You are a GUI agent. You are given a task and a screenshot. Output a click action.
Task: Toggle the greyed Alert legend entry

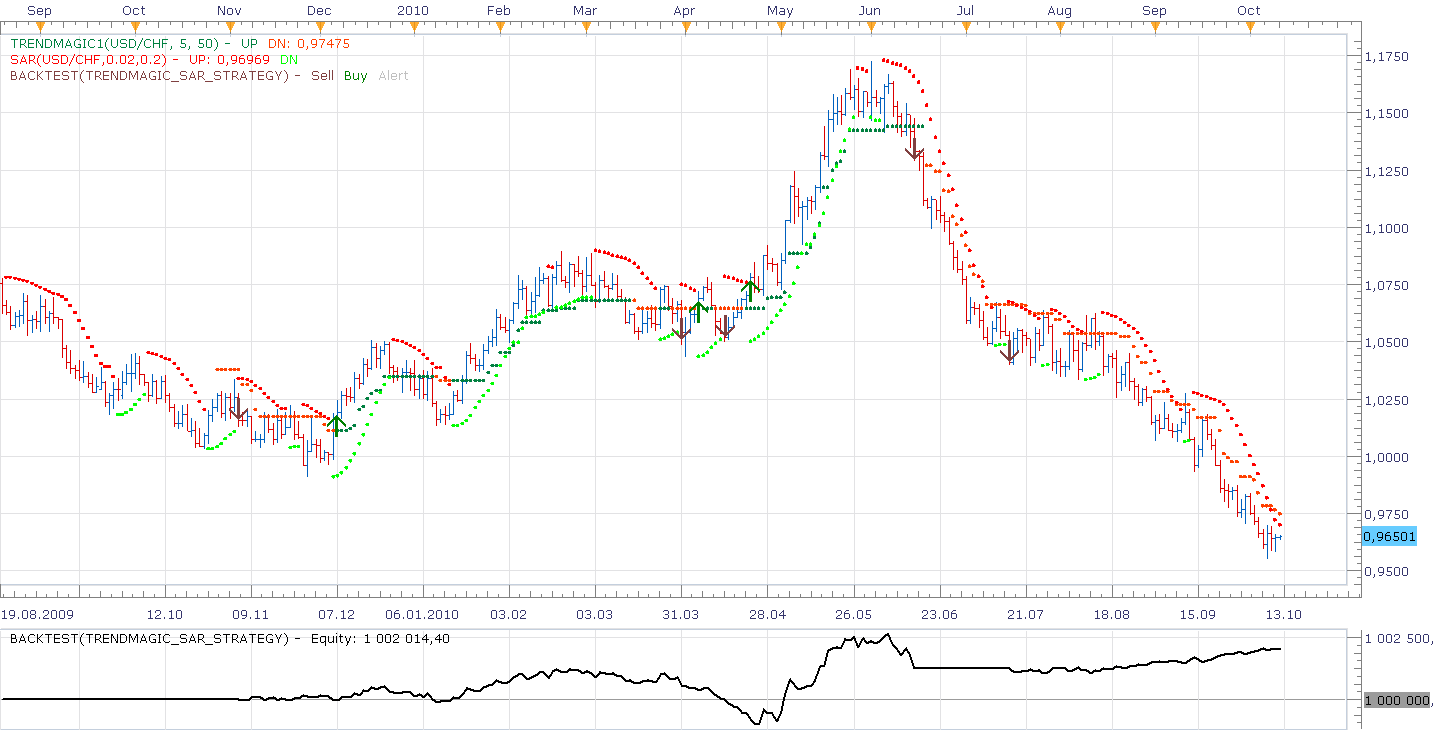click(x=393, y=75)
